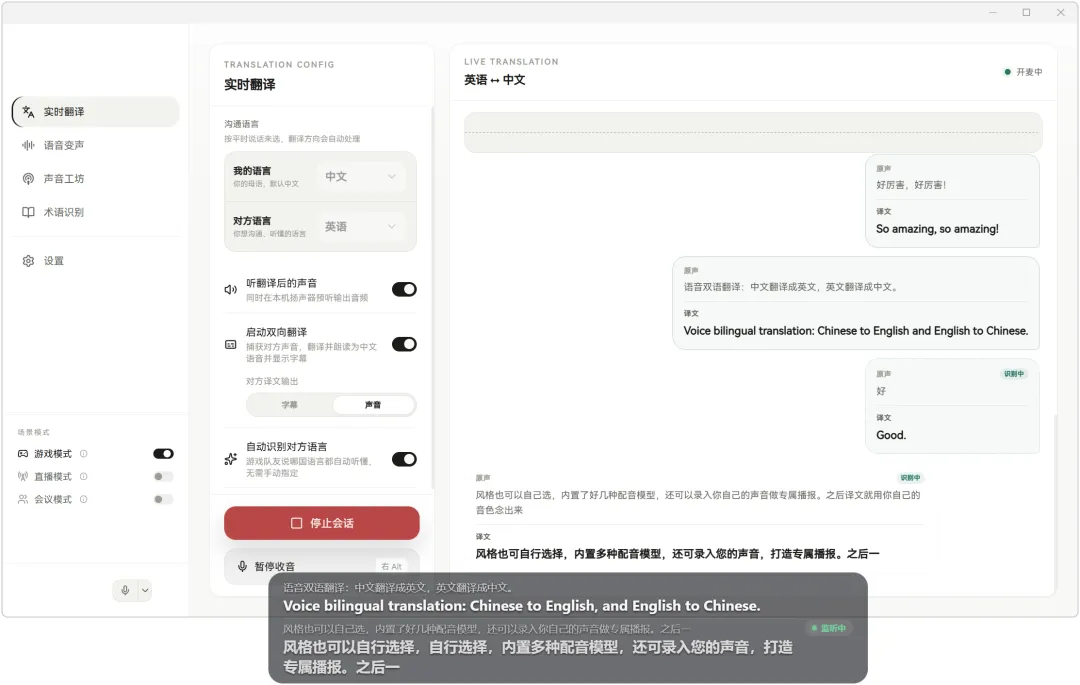Open the 实时翻译 sidebar item
The image size is (1080, 685).
coord(96,112)
